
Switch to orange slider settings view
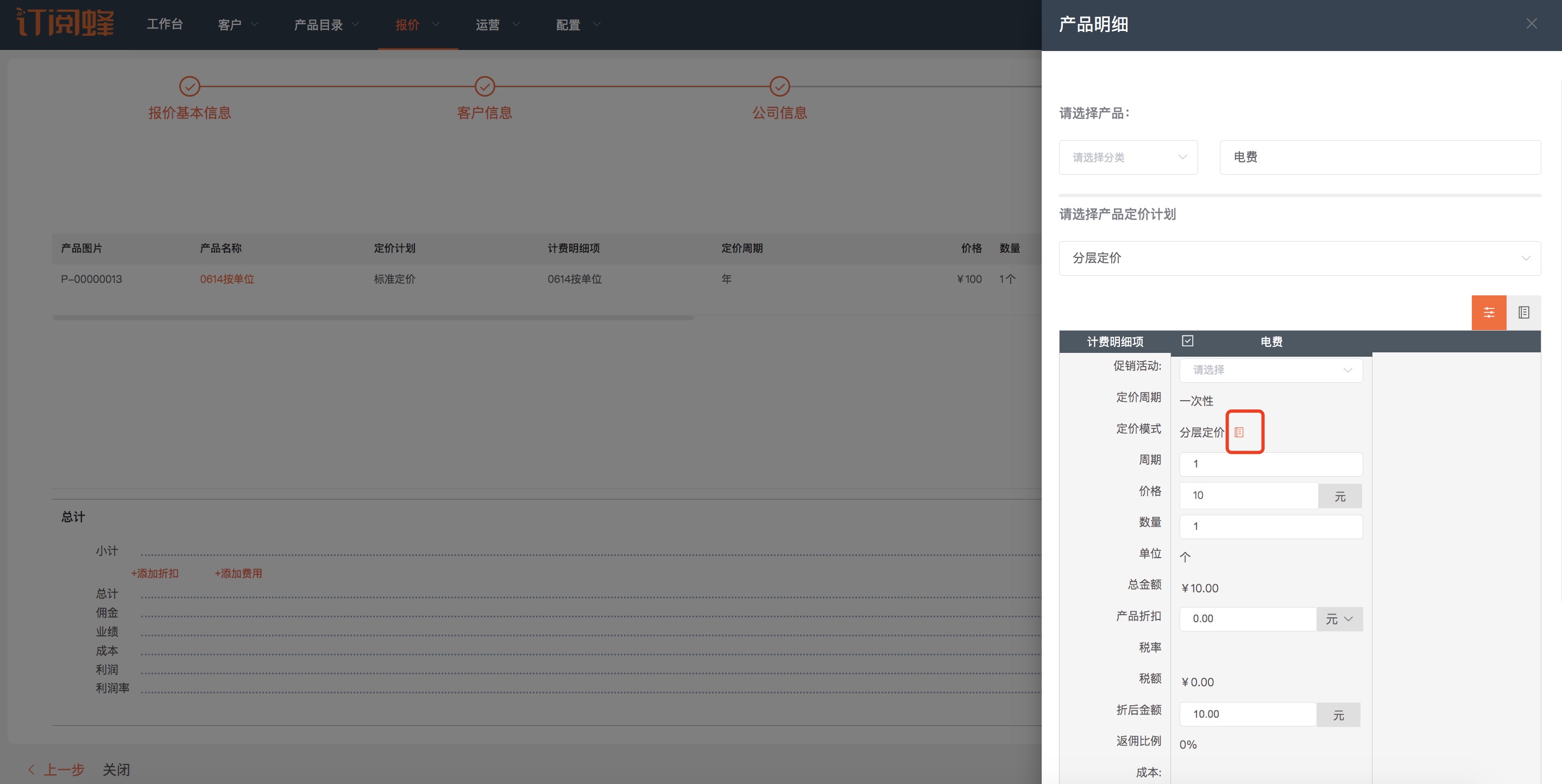1489,313
